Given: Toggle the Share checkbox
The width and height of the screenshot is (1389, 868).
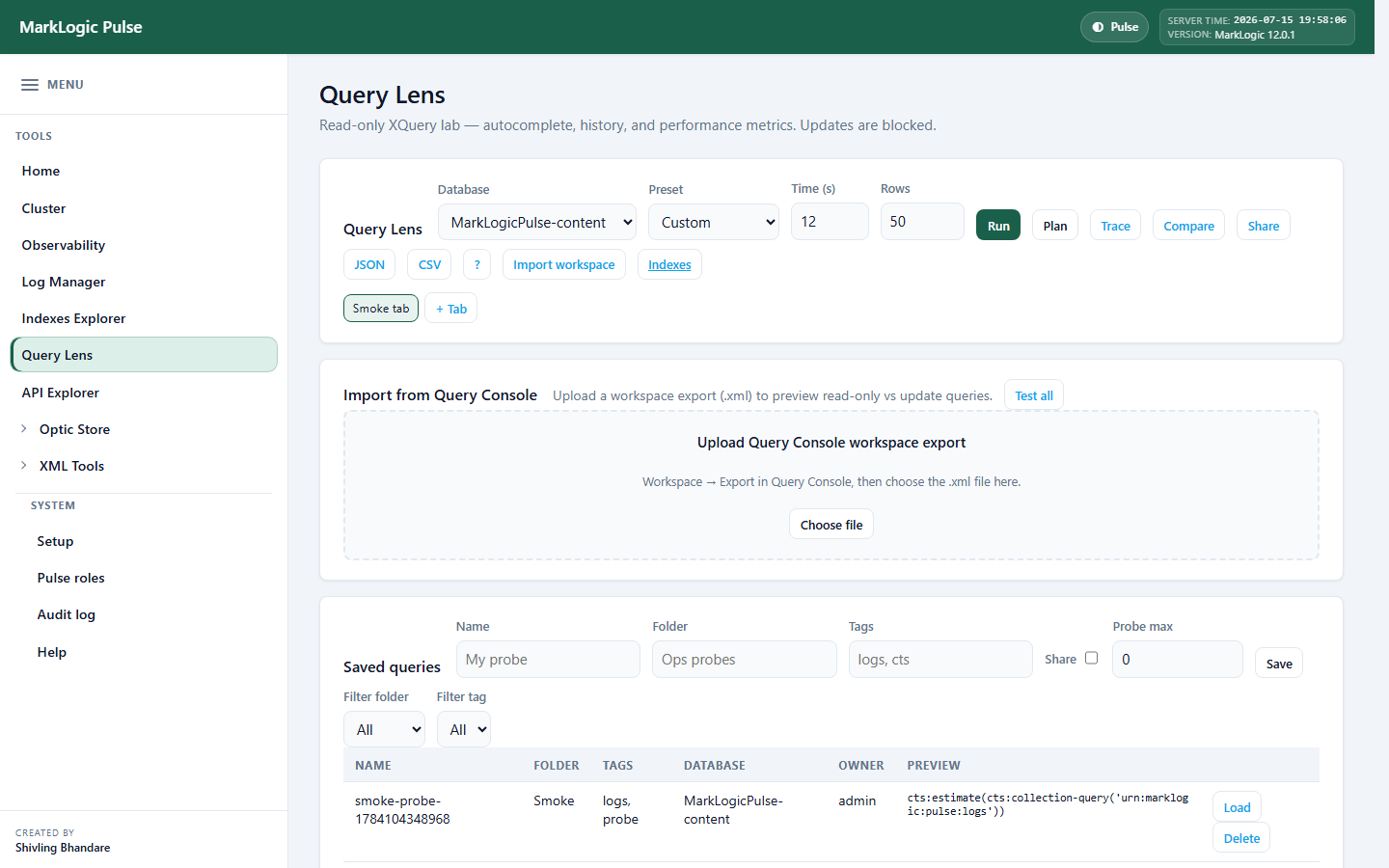Looking at the screenshot, I should coord(1092,658).
